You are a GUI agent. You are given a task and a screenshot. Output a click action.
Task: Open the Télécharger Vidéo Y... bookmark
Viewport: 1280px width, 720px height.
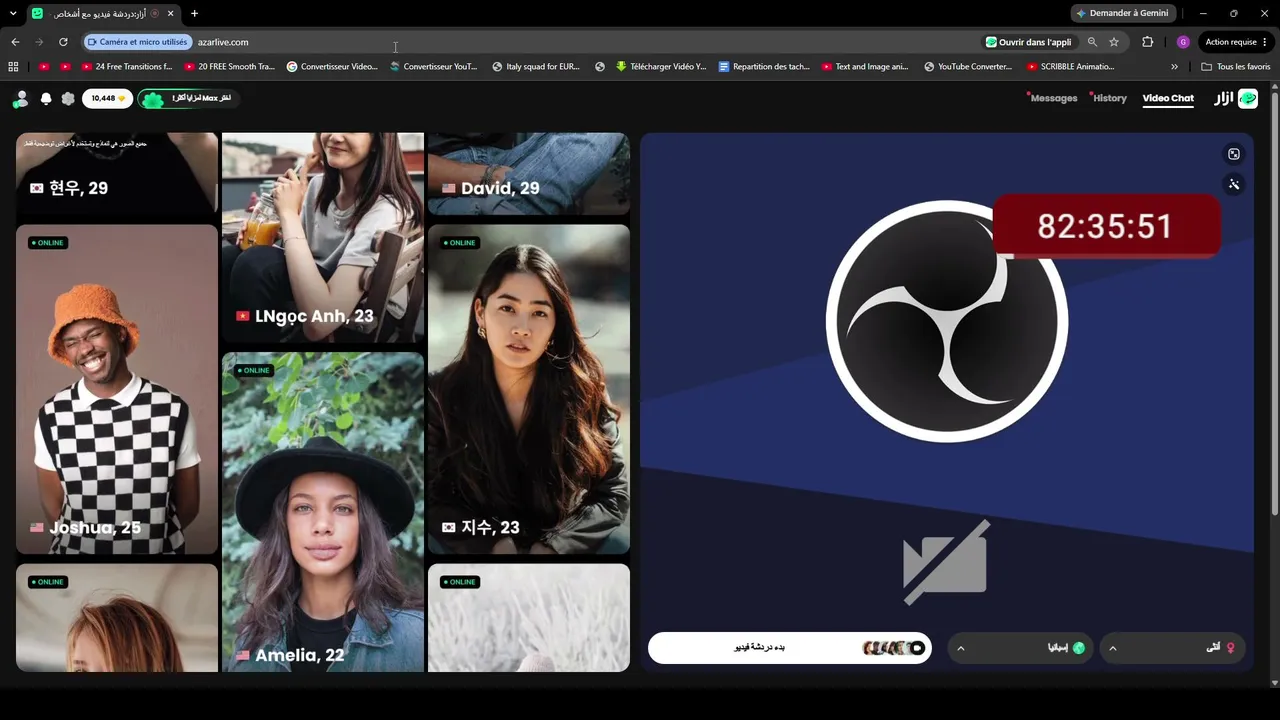click(661, 67)
